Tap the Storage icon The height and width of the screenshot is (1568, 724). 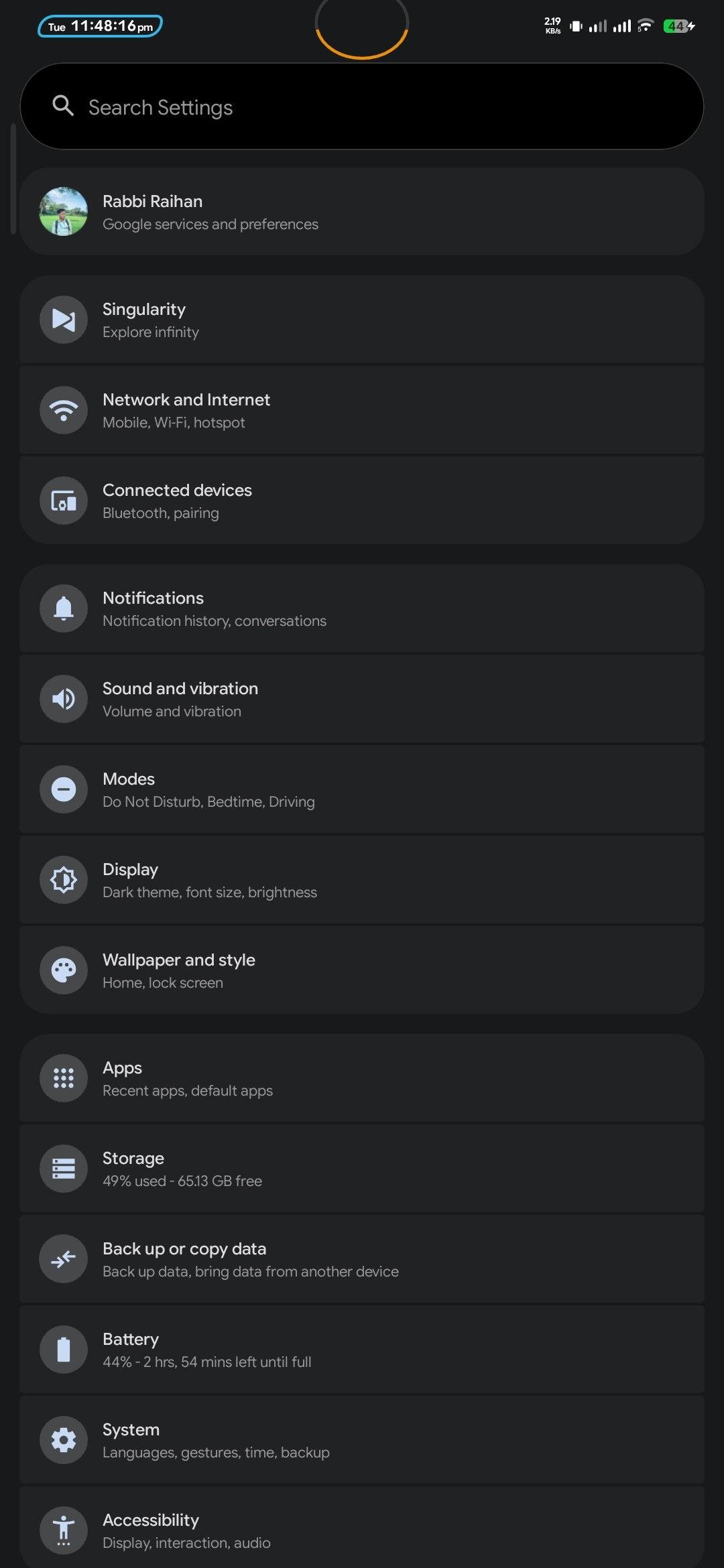pyautogui.click(x=64, y=1169)
